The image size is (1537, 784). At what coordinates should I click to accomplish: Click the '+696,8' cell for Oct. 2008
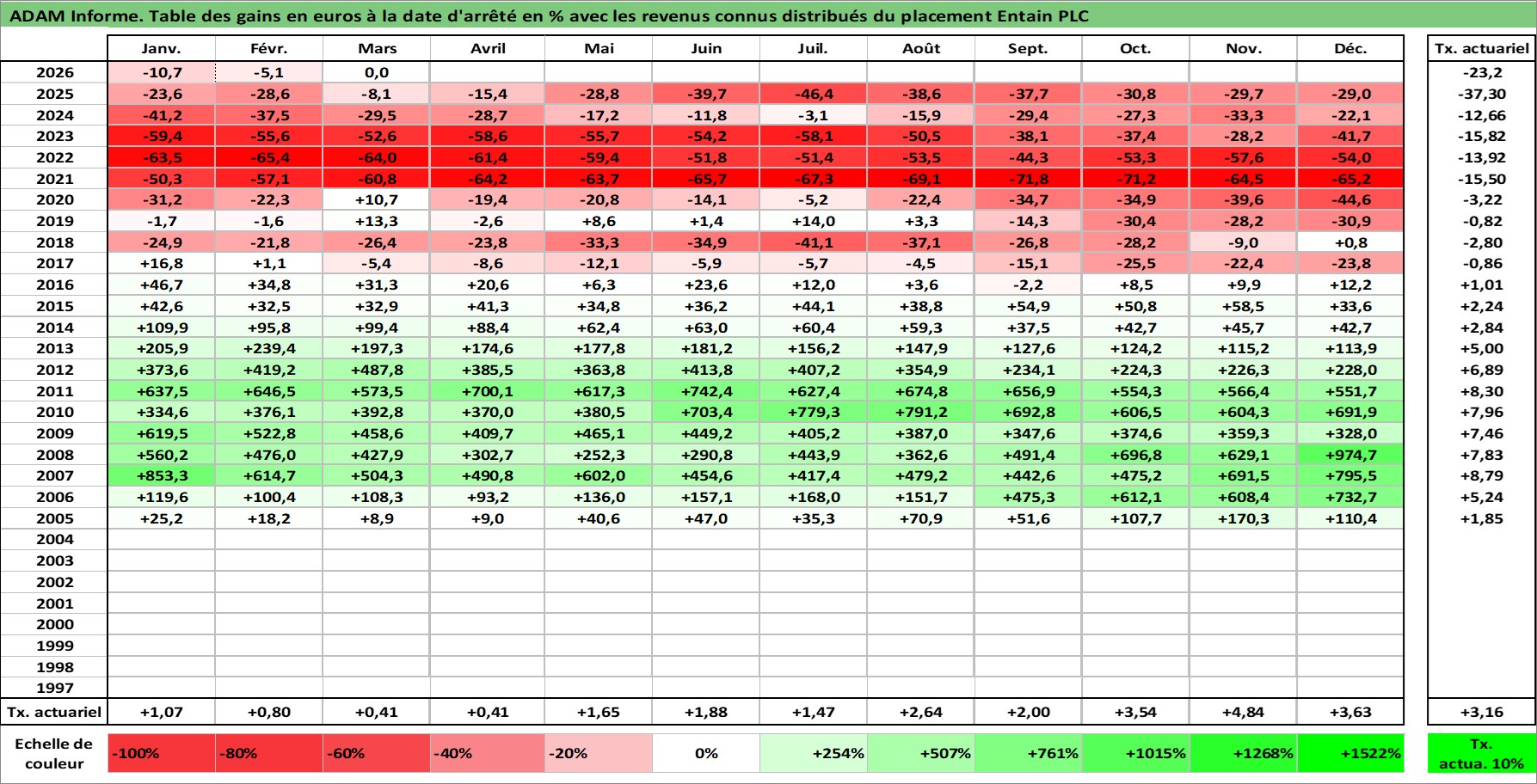(x=1136, y=455)
